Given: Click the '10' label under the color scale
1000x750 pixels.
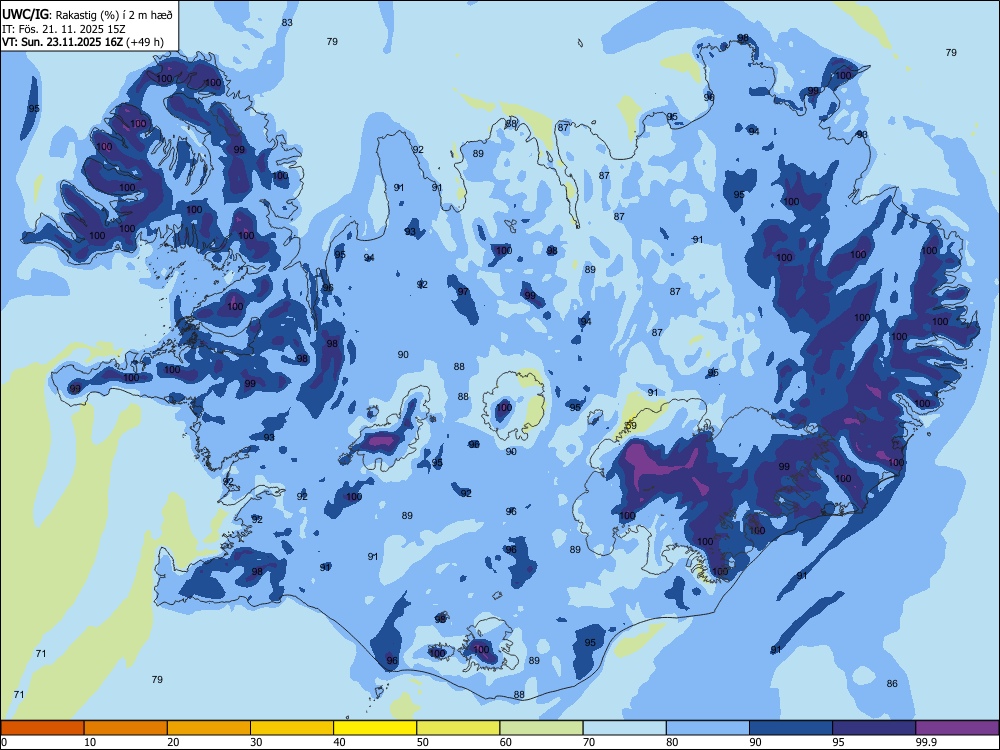Looking at the screenshot, I should [x=90, y=742].
